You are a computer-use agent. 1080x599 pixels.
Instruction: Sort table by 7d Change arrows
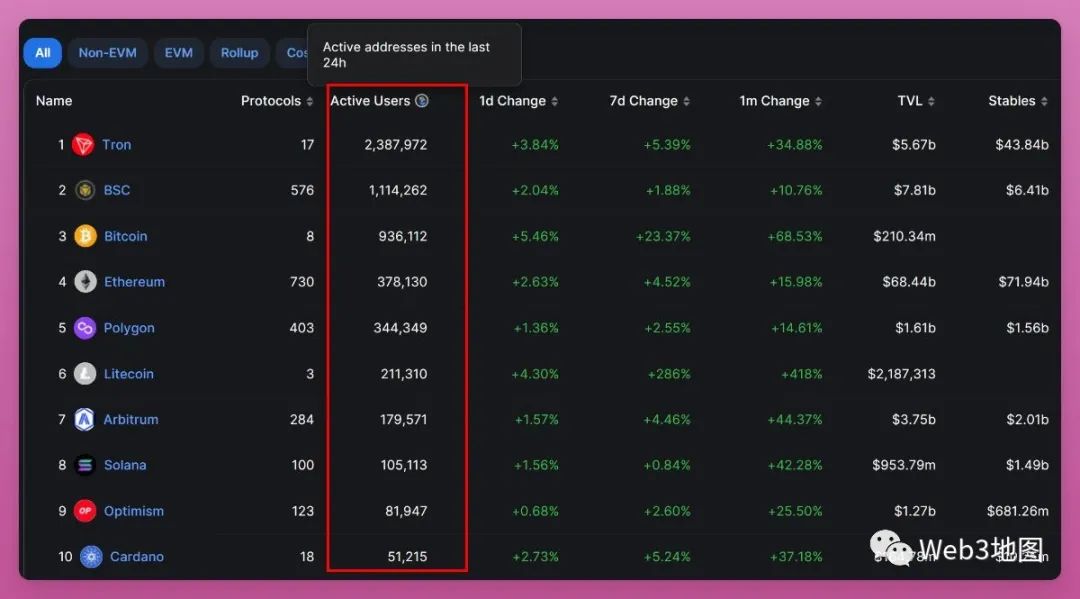coord(686,101)
